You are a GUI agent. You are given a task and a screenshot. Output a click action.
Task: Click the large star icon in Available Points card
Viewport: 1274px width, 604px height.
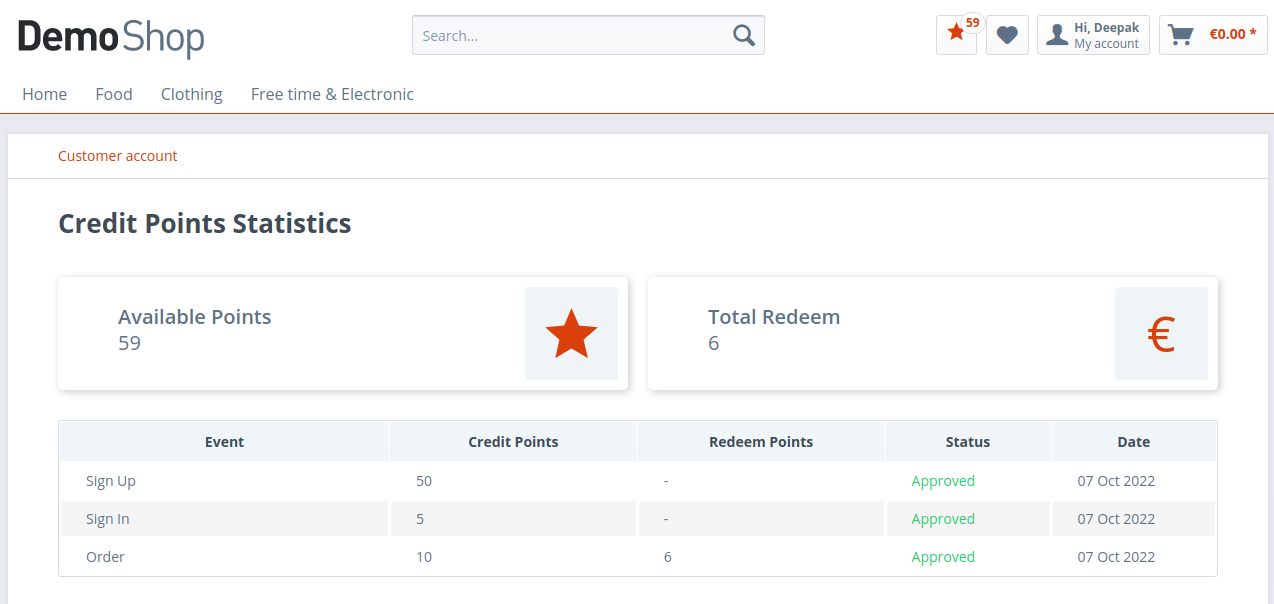(571, 334)
